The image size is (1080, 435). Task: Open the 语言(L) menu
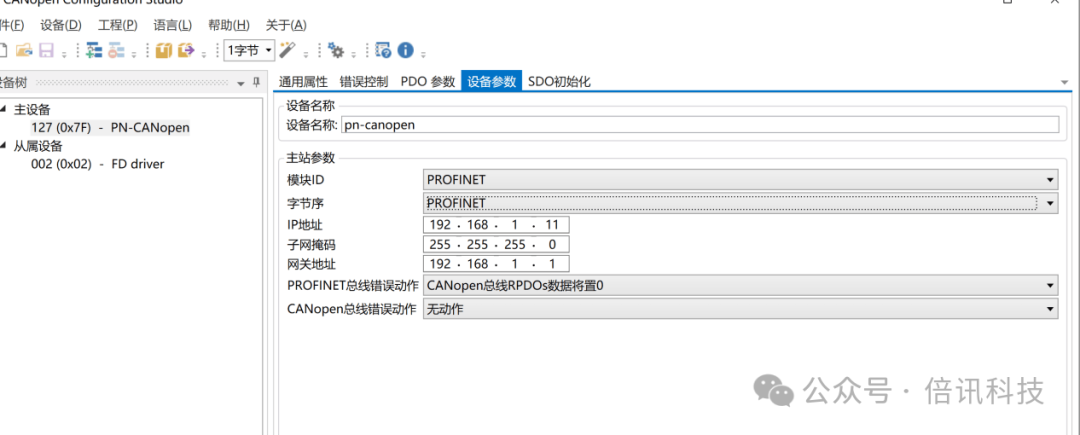click(x=172, y=25)
